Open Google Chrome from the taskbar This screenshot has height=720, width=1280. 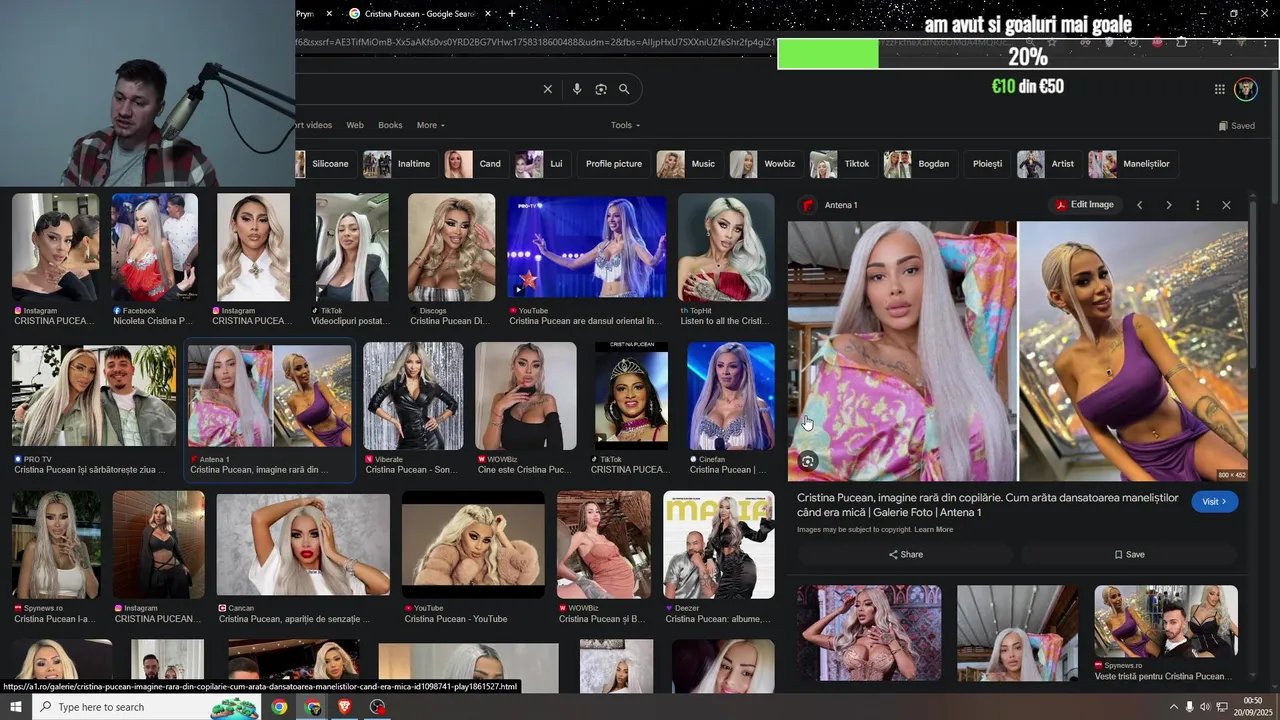[x=280, y=707]
